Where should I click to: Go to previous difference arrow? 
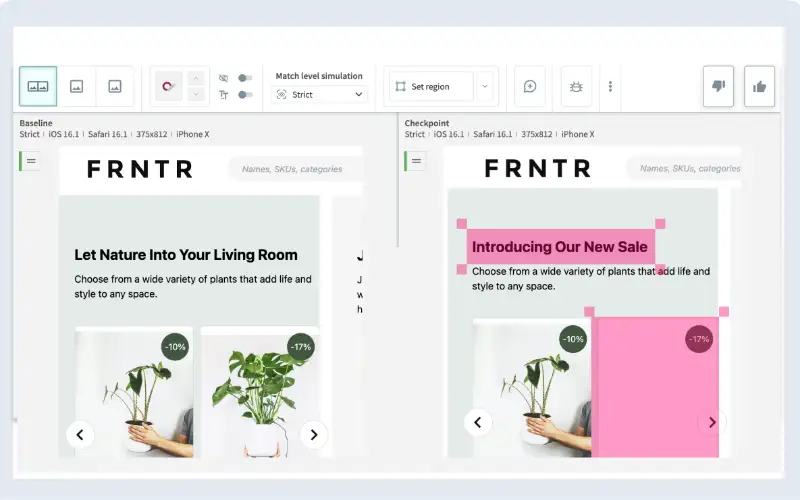pos(196,78)
